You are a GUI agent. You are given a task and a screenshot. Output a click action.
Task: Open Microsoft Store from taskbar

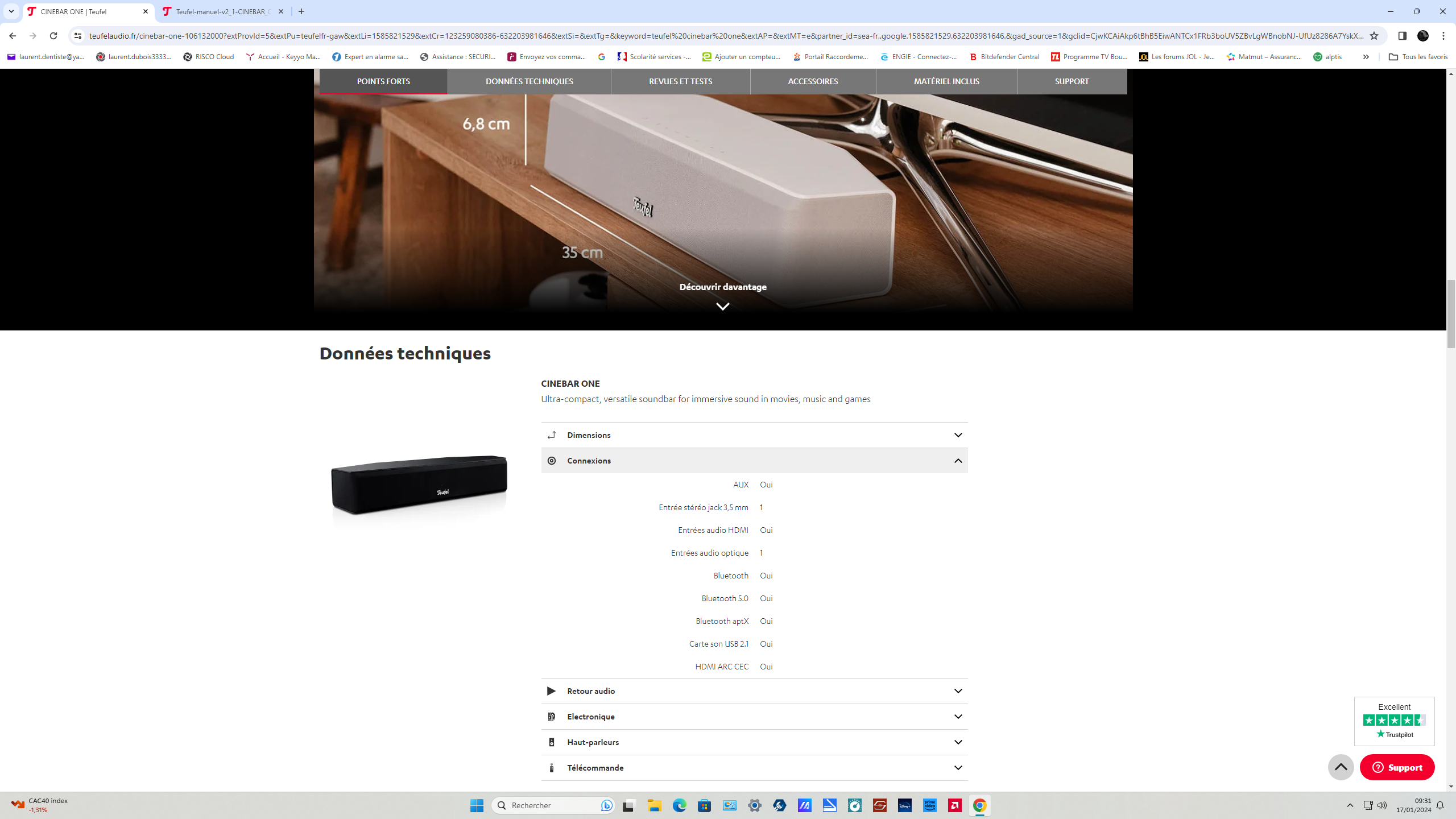pyautogui.click(x=704, y=805)
